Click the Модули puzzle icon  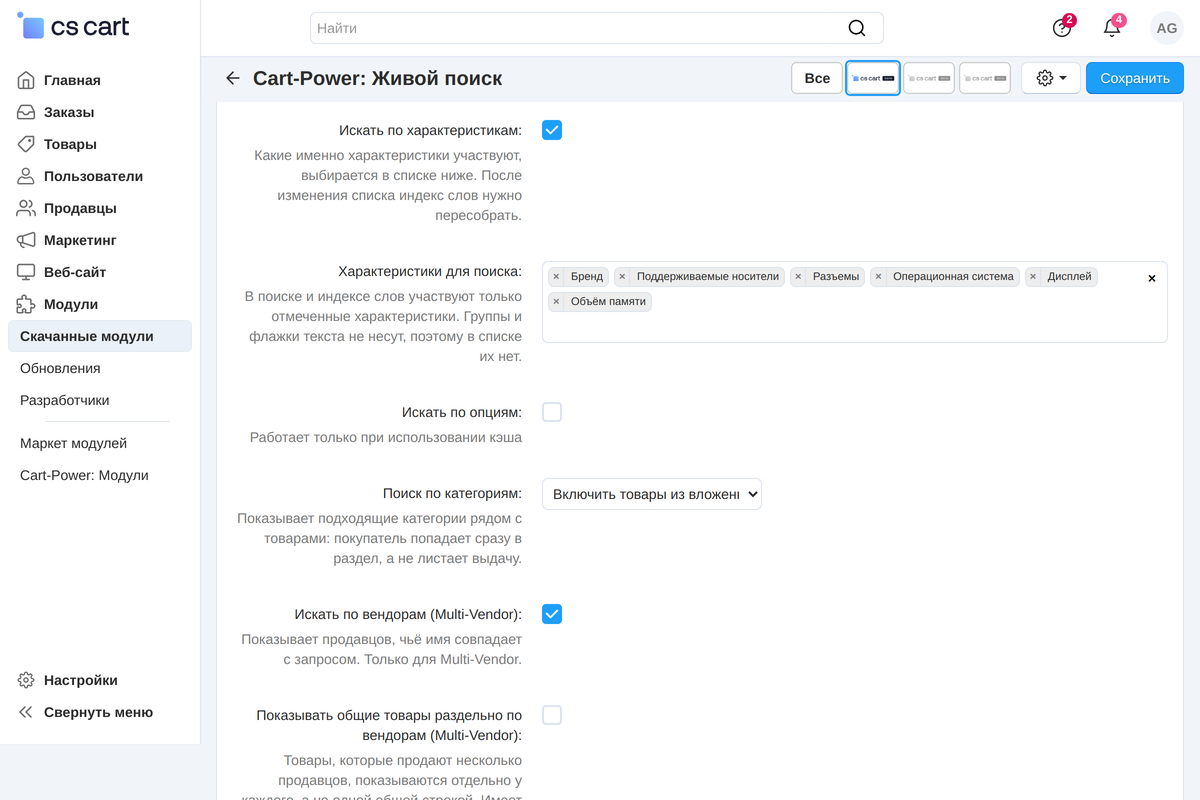[x=26, y=304]
